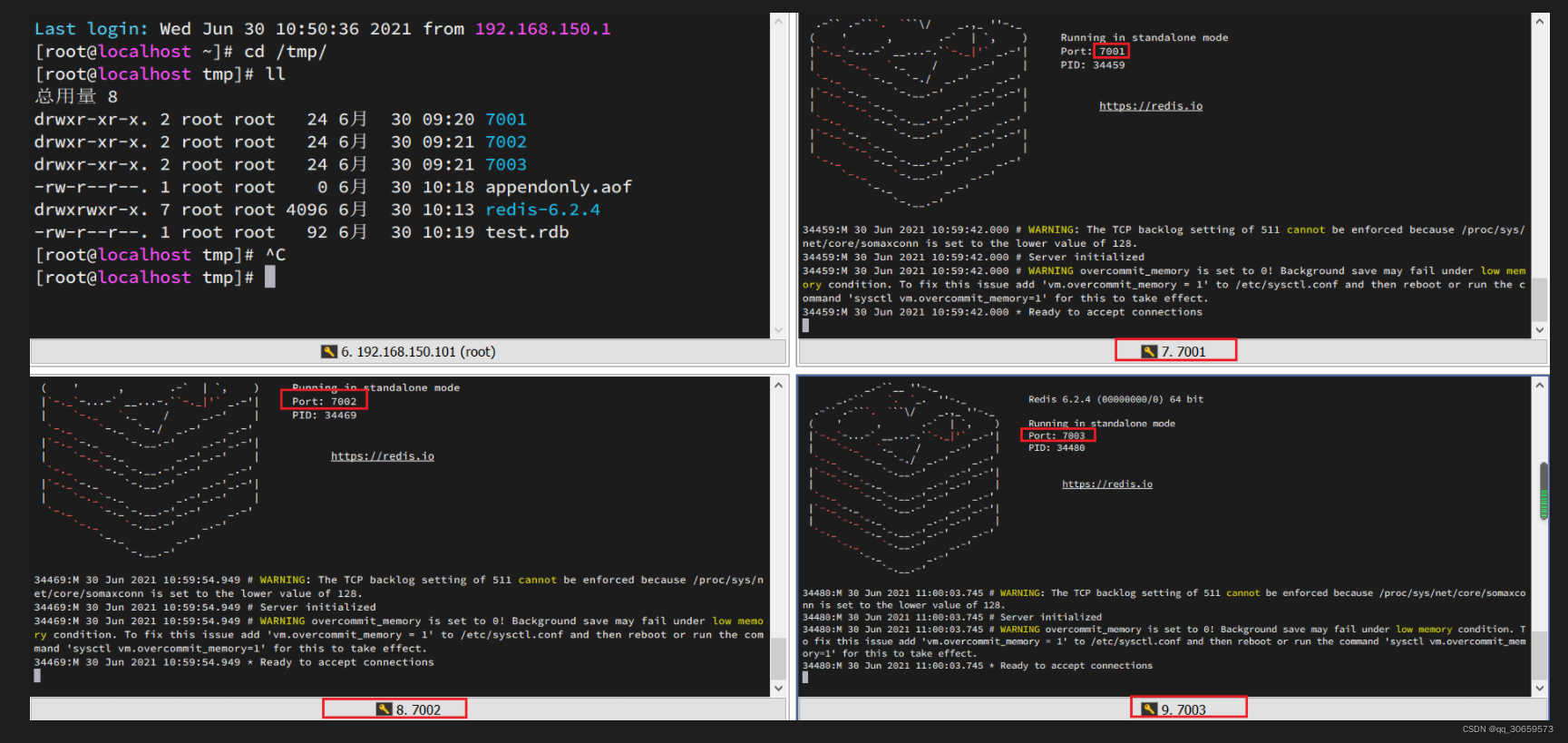
Task: Click scroll-down arrow in the 7002 pane
Action: 778,689
